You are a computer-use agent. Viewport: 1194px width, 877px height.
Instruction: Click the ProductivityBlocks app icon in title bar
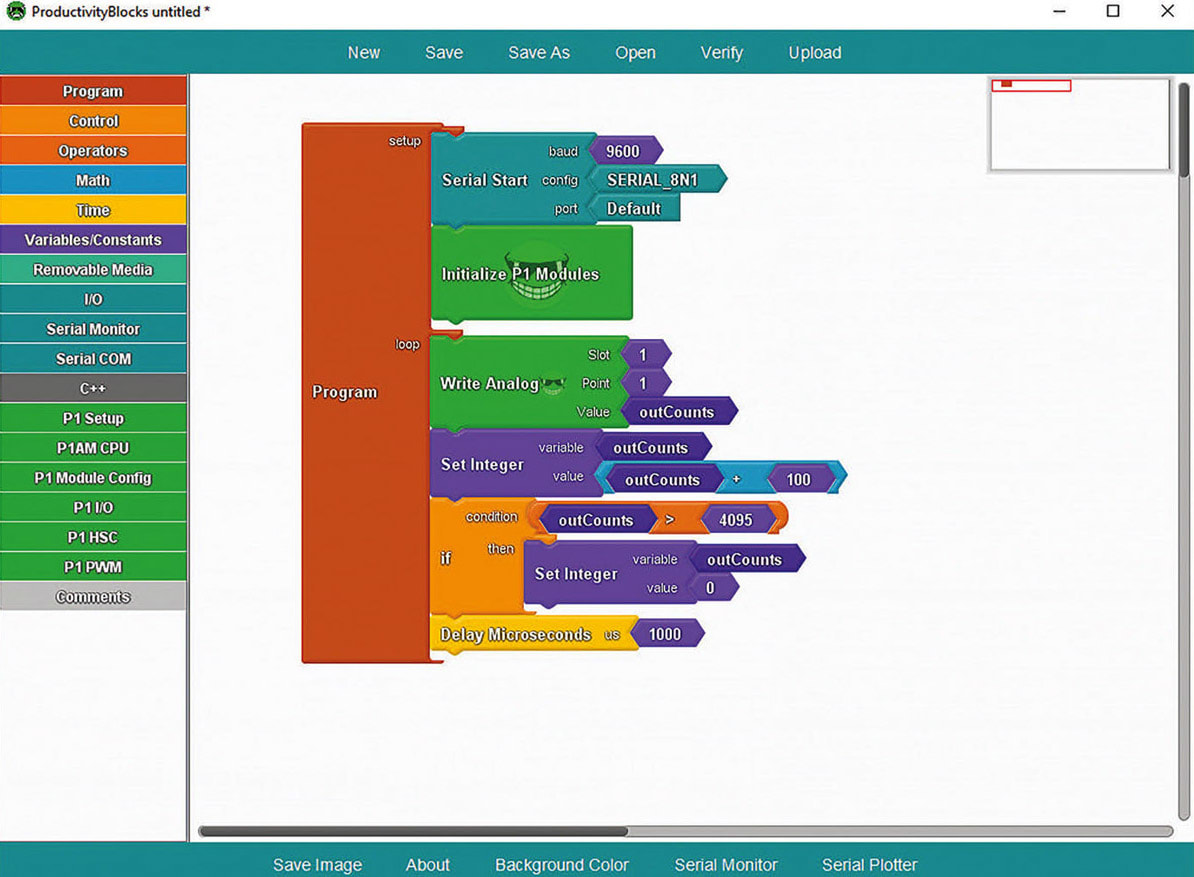pos(15,11)
